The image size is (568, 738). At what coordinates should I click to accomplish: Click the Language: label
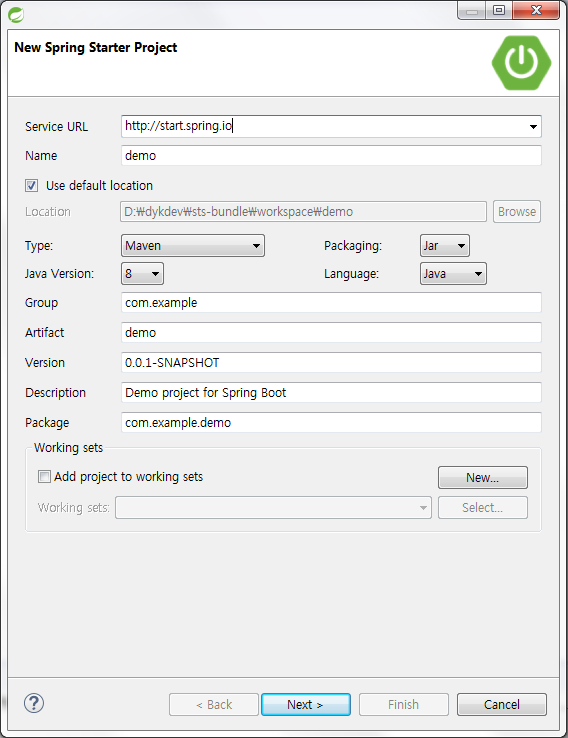352,273
